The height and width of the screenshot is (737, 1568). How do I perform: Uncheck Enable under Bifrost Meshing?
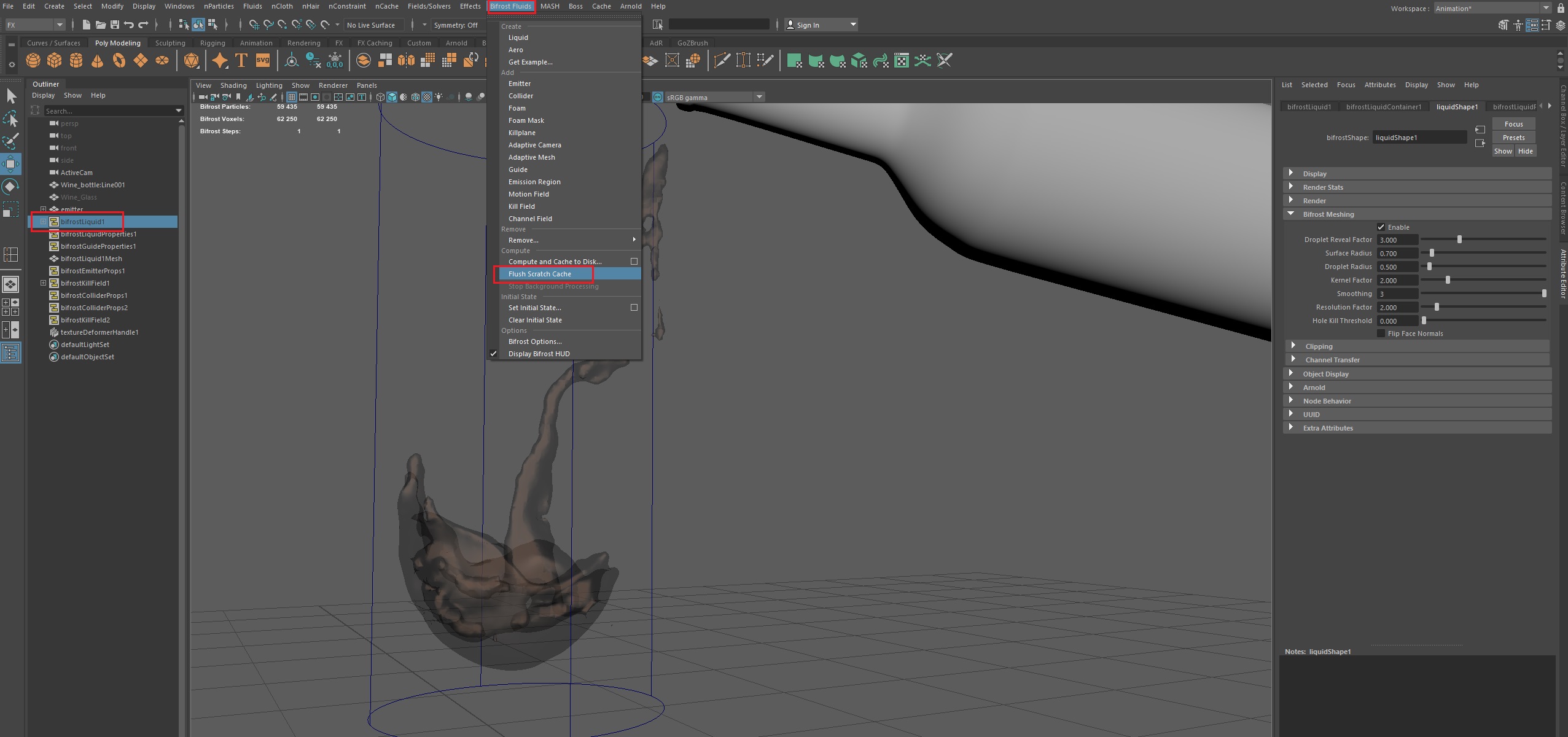[1381, 227]
